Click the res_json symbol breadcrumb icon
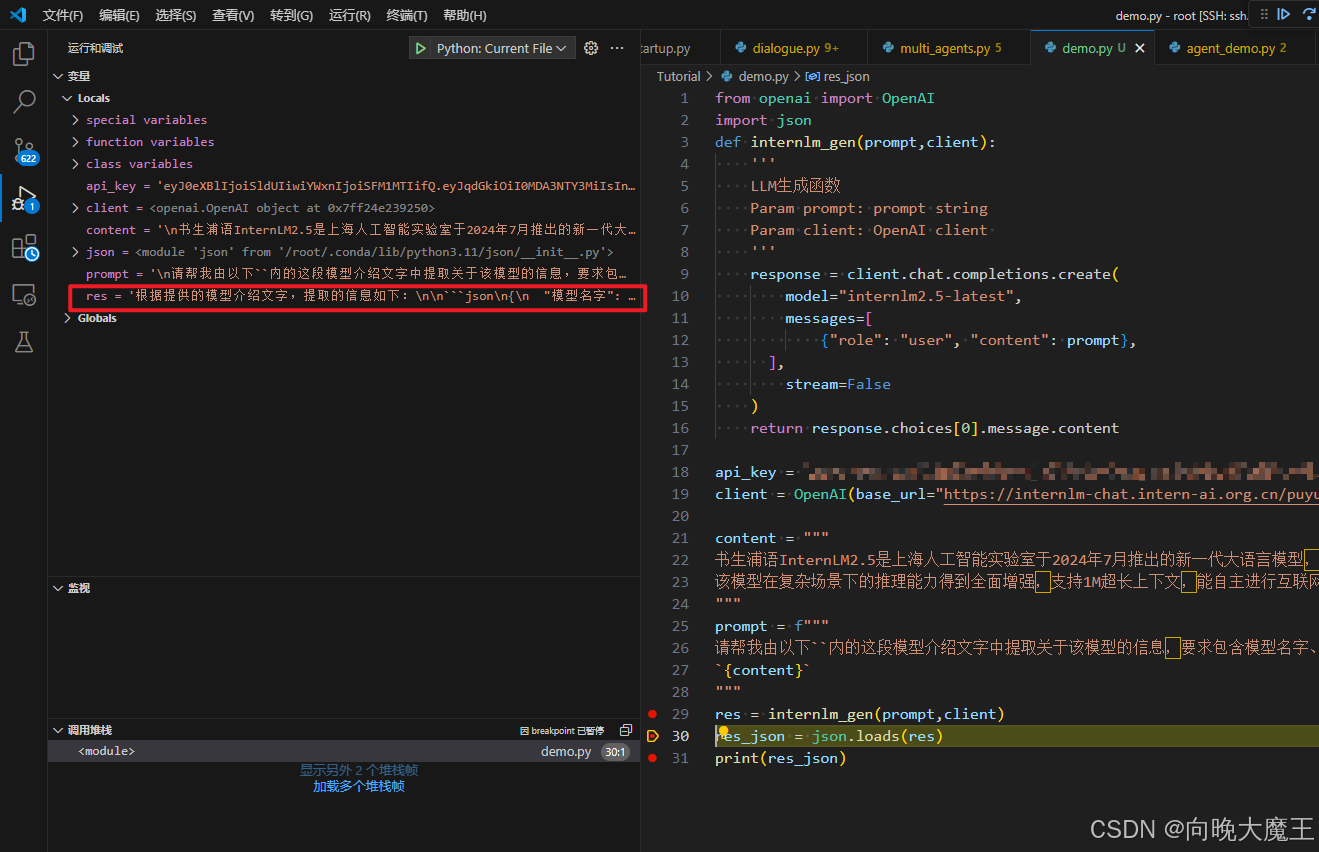The image size is (1319, 852). [812, 76]
